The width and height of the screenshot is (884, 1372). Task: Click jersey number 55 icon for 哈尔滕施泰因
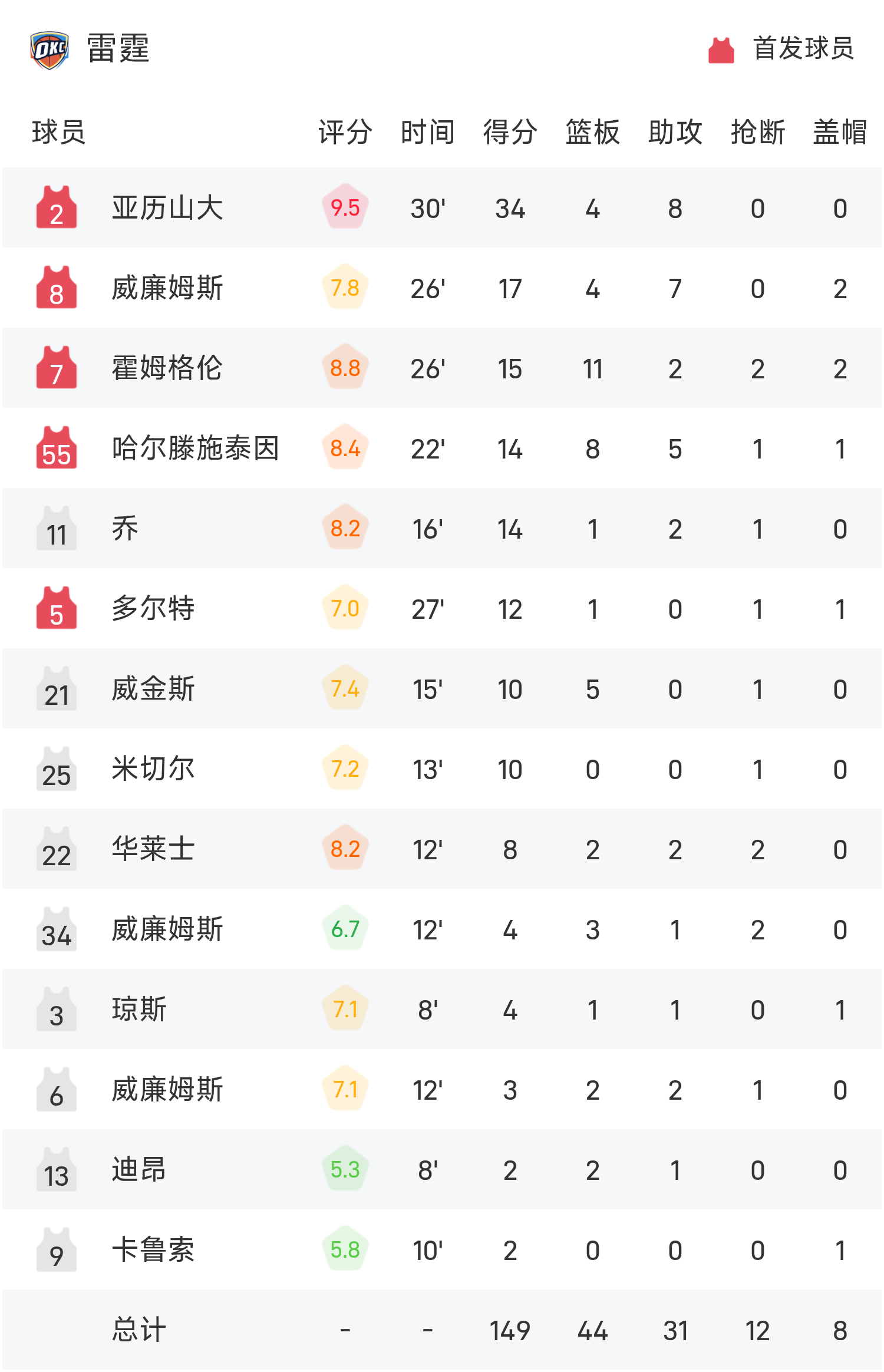coord(56,448)
